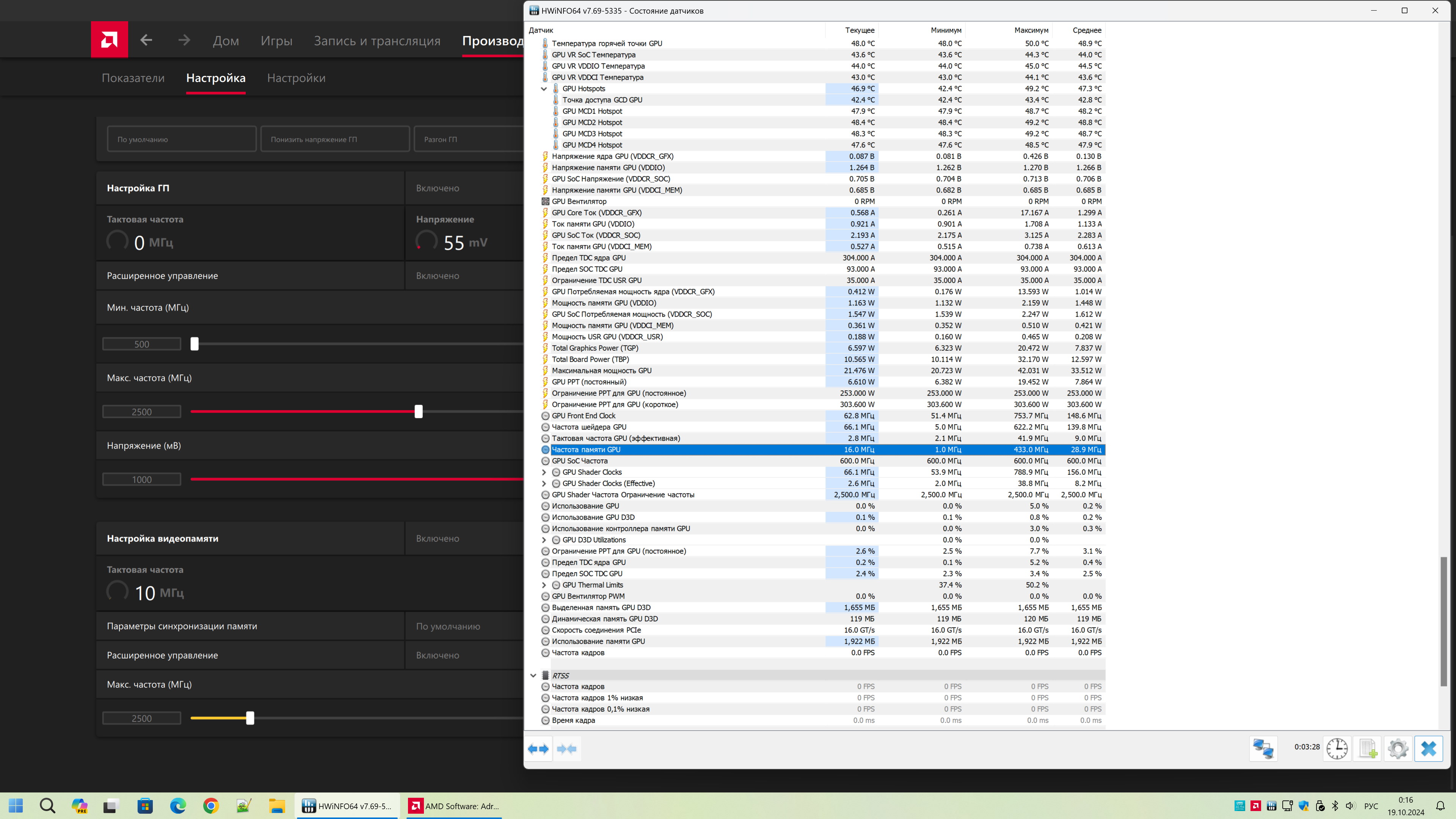Collapse the GPU Hotspots tree group

click(x=544, y=89)
